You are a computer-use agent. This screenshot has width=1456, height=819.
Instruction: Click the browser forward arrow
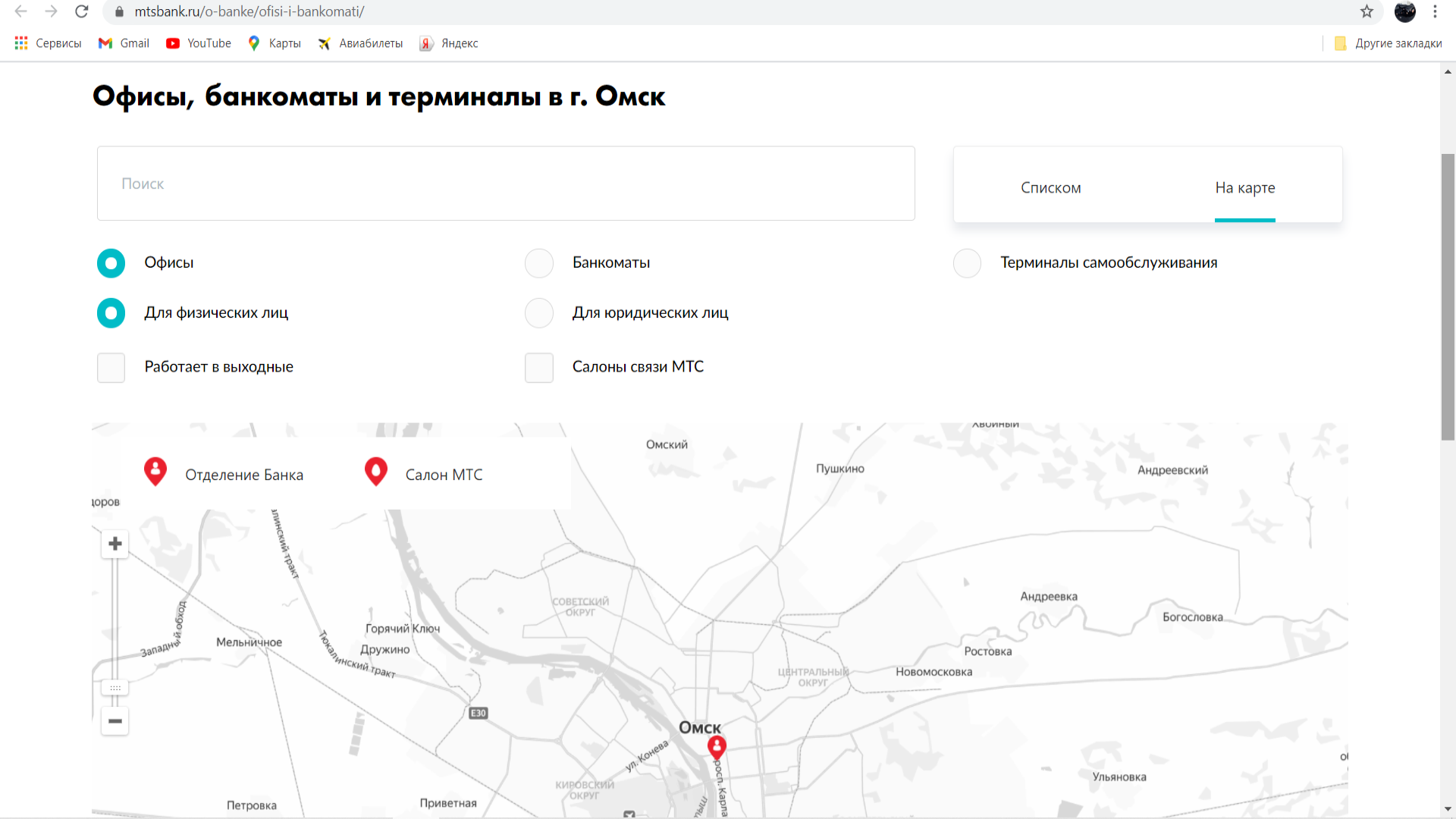click(x=51, y=11)
